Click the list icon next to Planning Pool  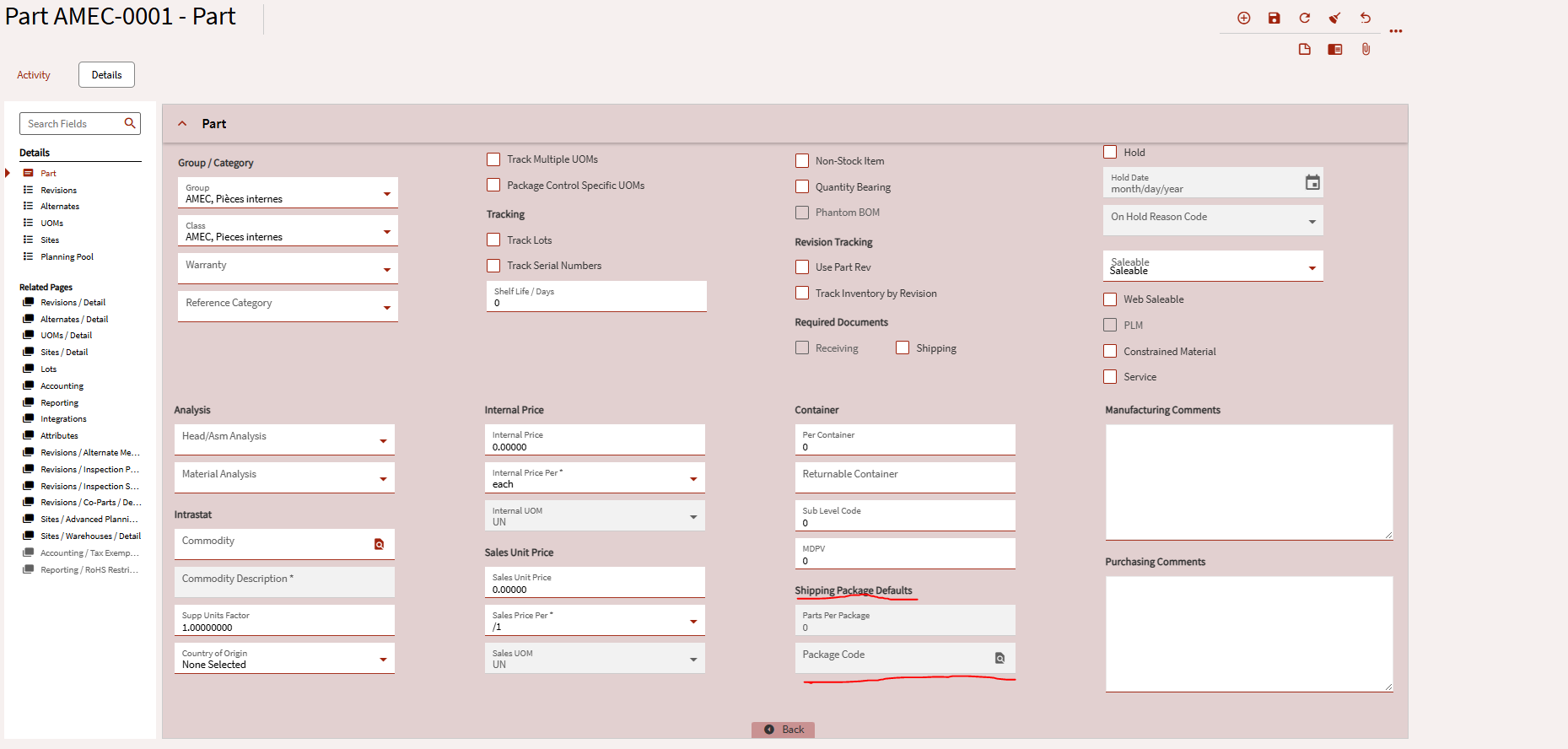click(29, 256)
